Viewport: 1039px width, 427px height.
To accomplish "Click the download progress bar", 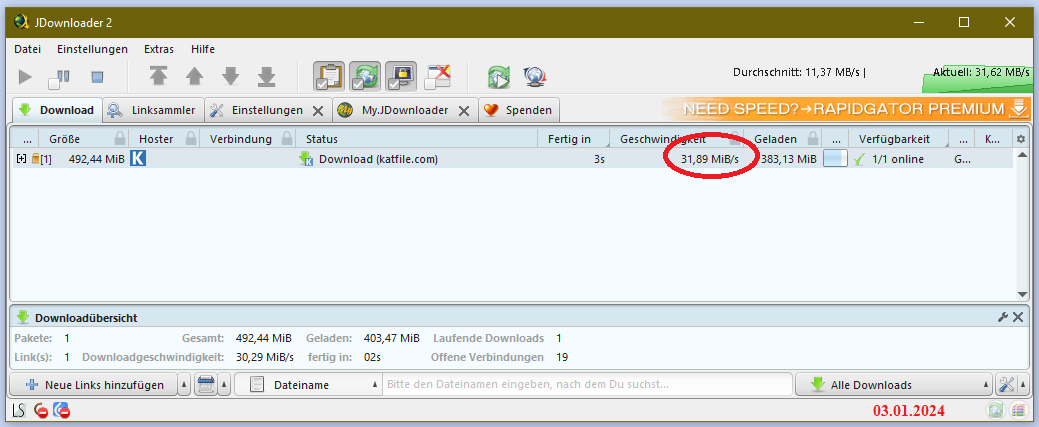I will click(835, 158).
